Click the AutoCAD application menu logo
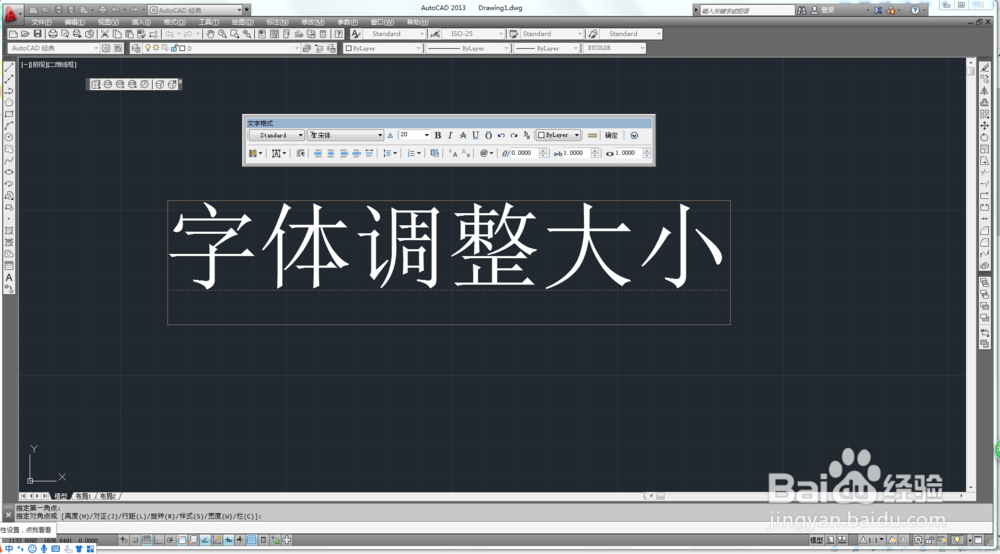The image size is (1000, 554). (x=11, y=14)
